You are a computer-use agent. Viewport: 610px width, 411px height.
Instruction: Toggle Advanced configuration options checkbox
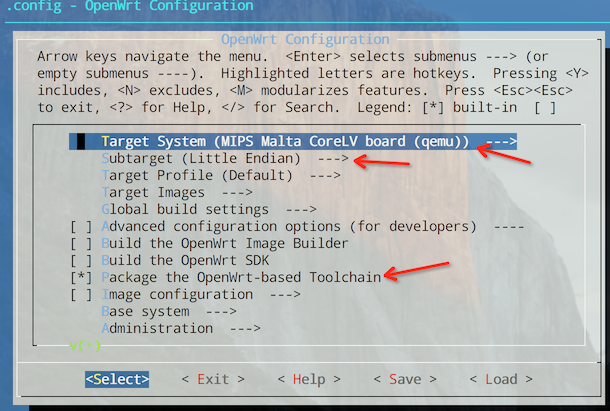point(80,226)
